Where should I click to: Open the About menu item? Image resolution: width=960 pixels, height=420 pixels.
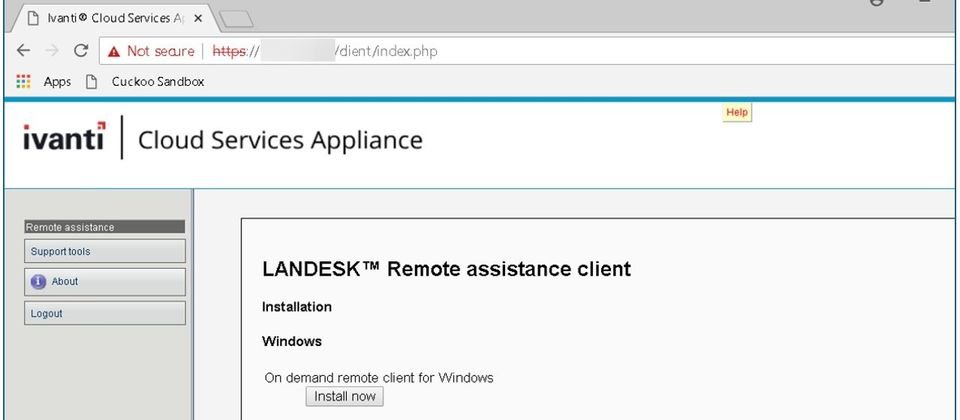click(105, 282)
